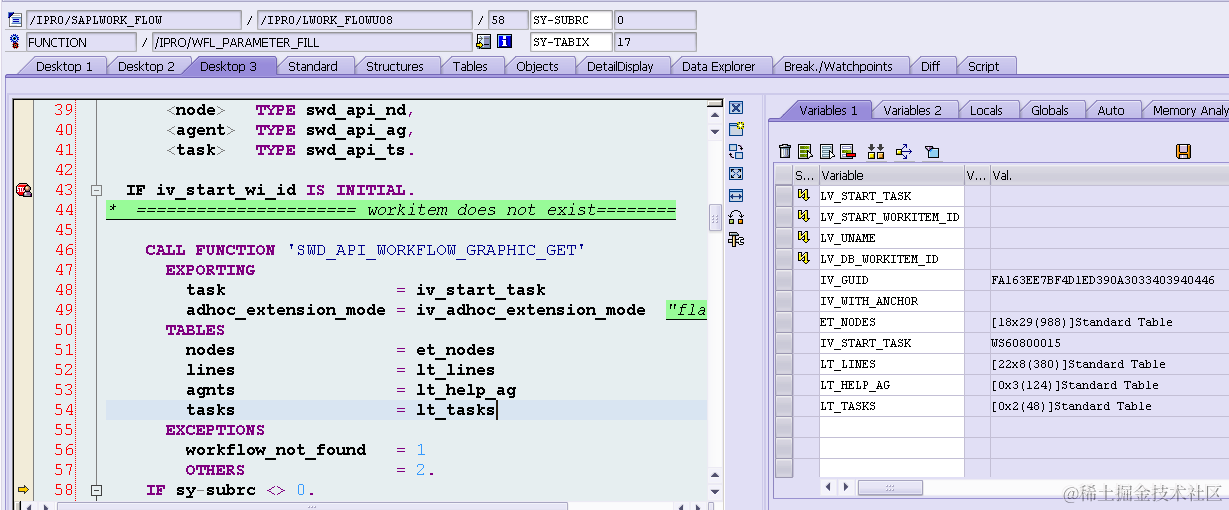Click the variables table horizontal scrollbar thumb
The width and height of the screenshot is (1229, 510).
(x=889, y=487)
